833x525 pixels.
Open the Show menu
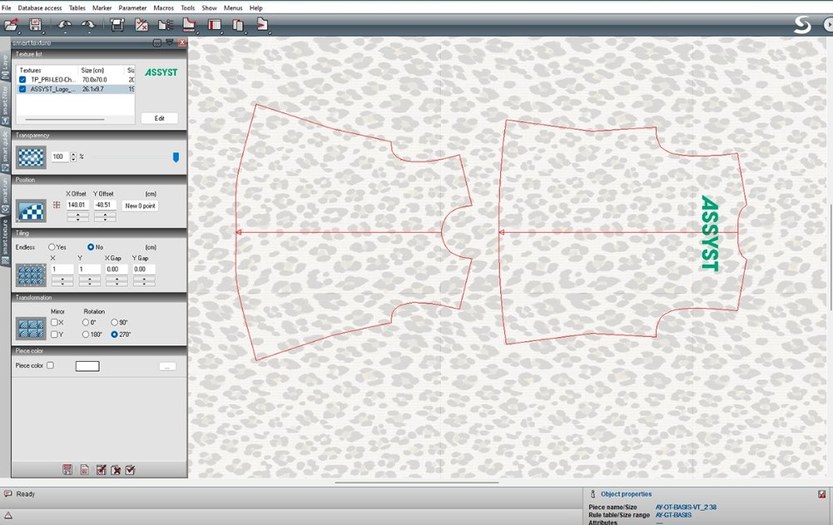coord(209,8)
